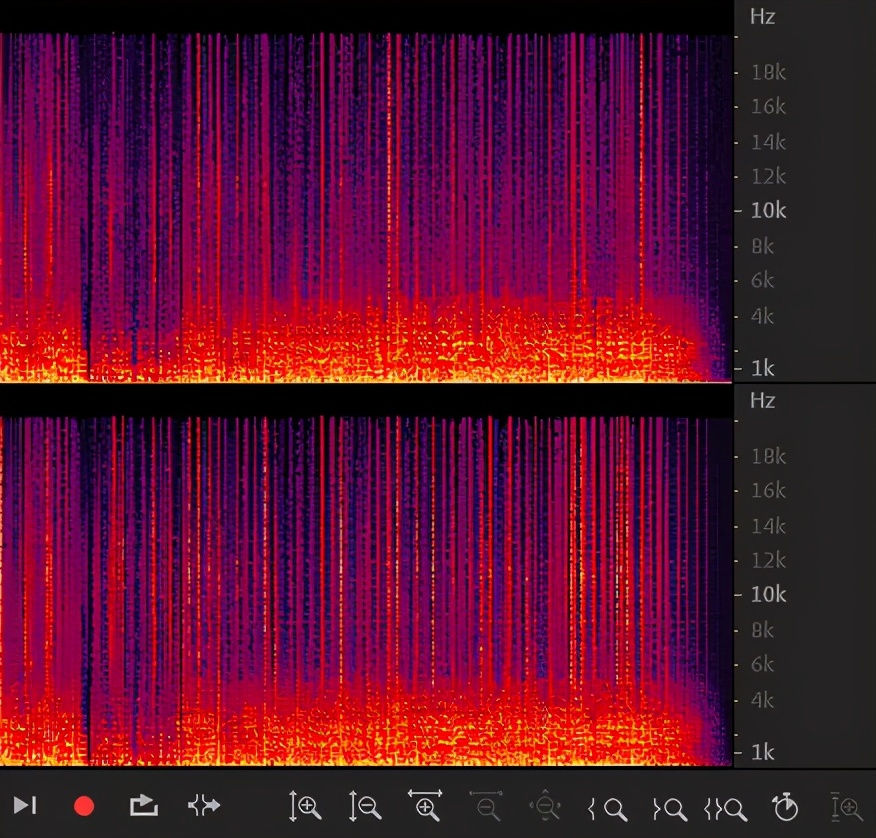Click the Move Playhead to Next button
Image resolution: width=876 pixels, height=838 pixels.
coord(25,806)
